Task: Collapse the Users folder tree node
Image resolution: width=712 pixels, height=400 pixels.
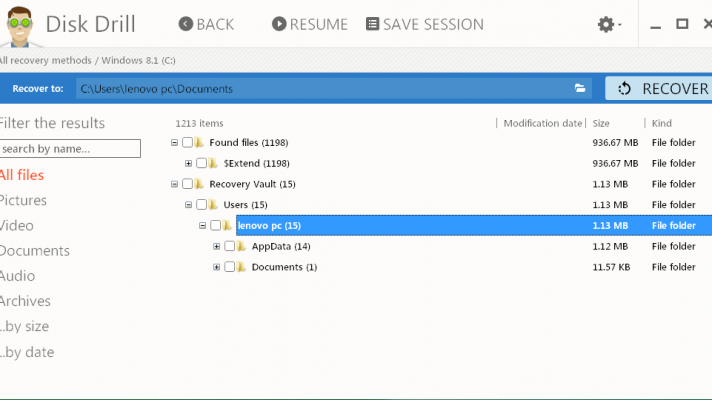Action: pyautogui.click(x=188, y=205)
